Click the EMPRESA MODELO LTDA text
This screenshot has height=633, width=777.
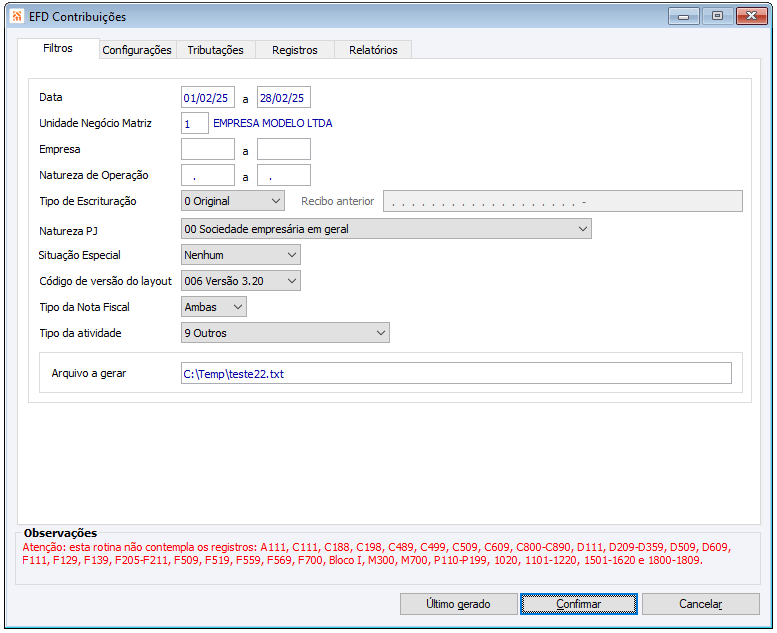(273, 123)
